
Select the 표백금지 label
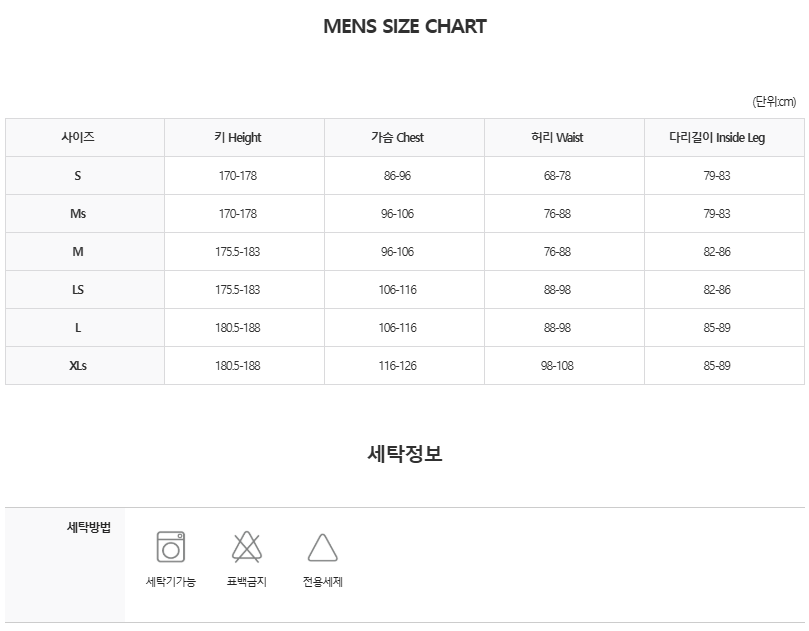[x=247, y=581]
